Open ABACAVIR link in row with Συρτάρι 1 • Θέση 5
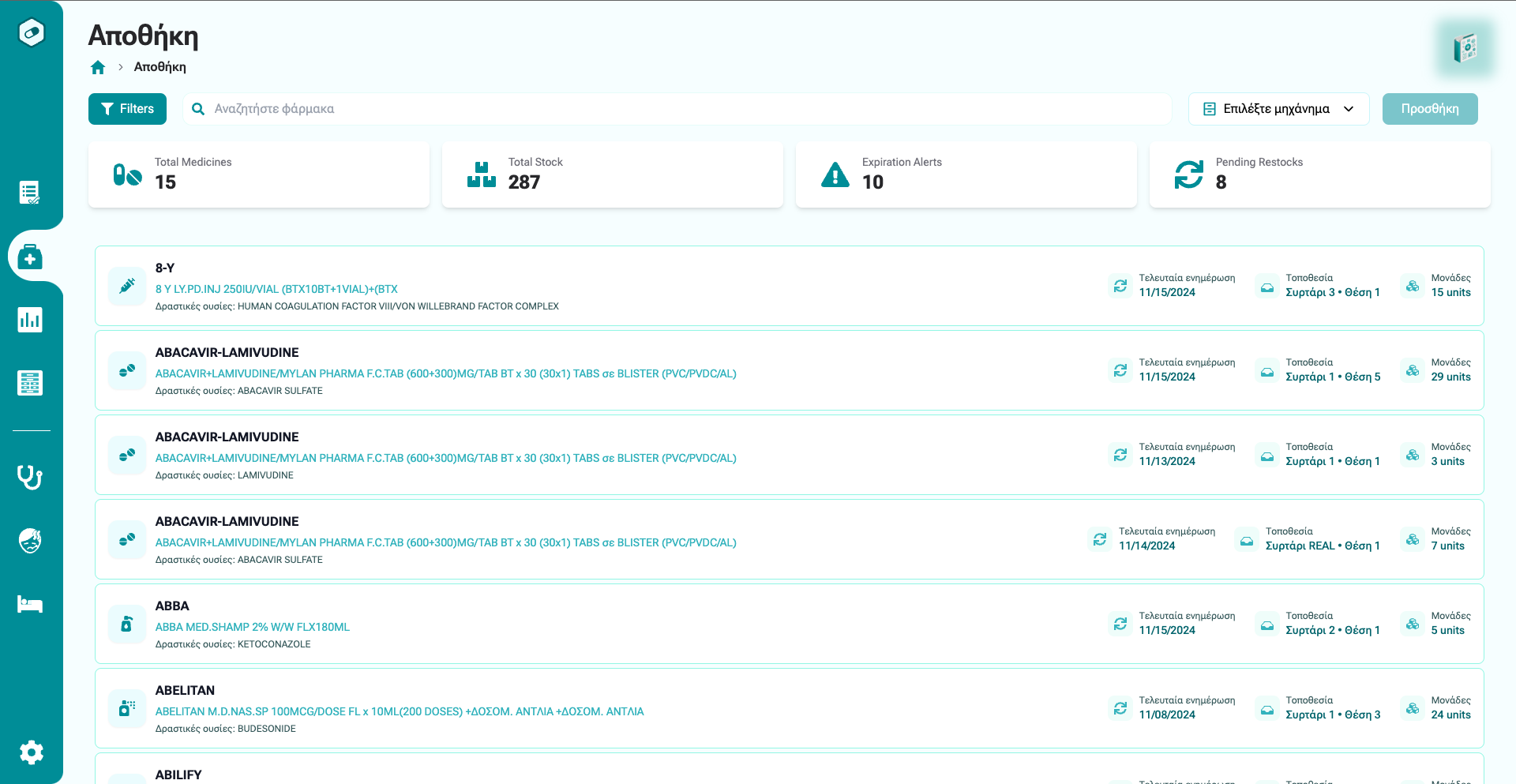Image resolution: width=1516 pixels, height=784 pixels. pos(445,373)
